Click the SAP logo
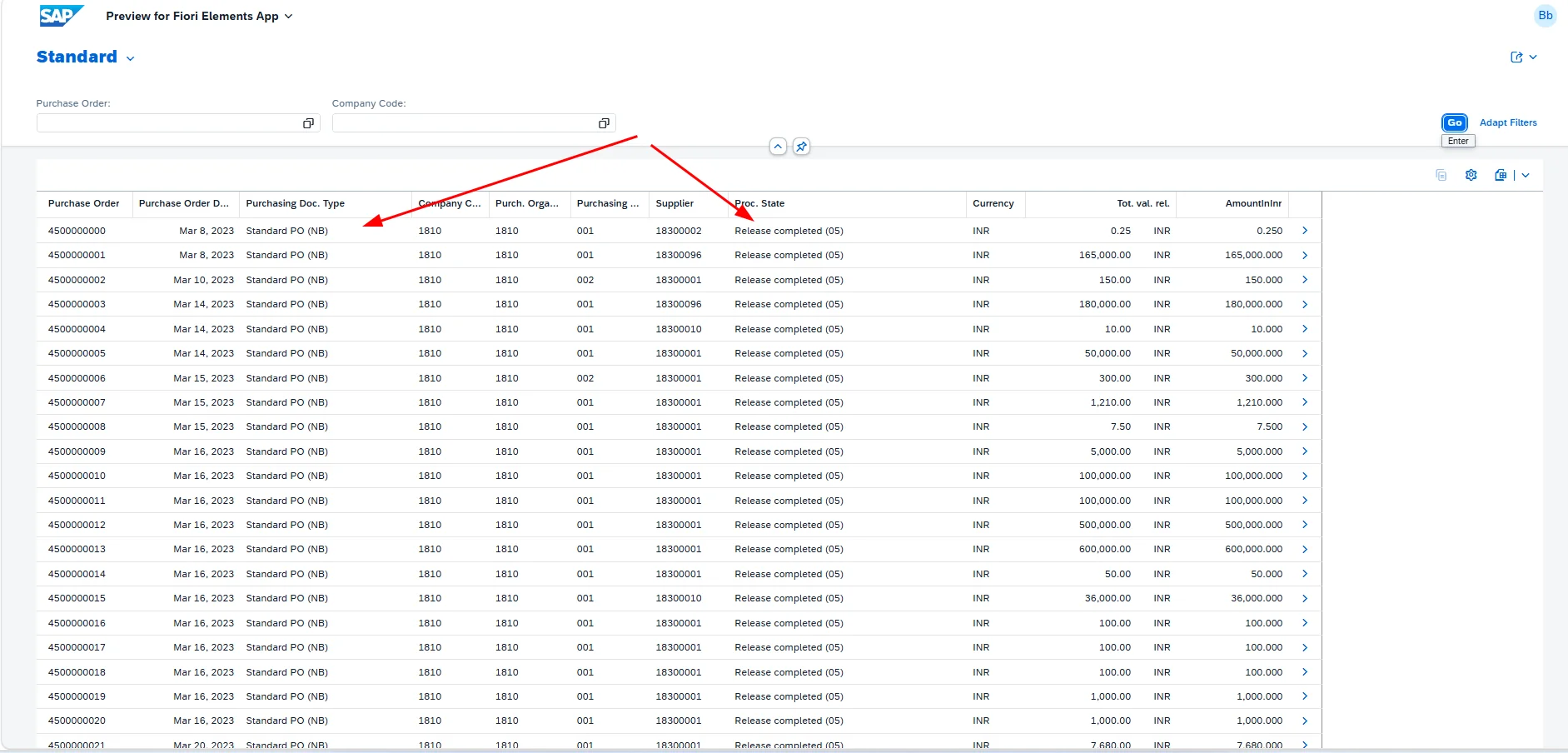This screenshot has width=1568, height=753. [62, 16]
